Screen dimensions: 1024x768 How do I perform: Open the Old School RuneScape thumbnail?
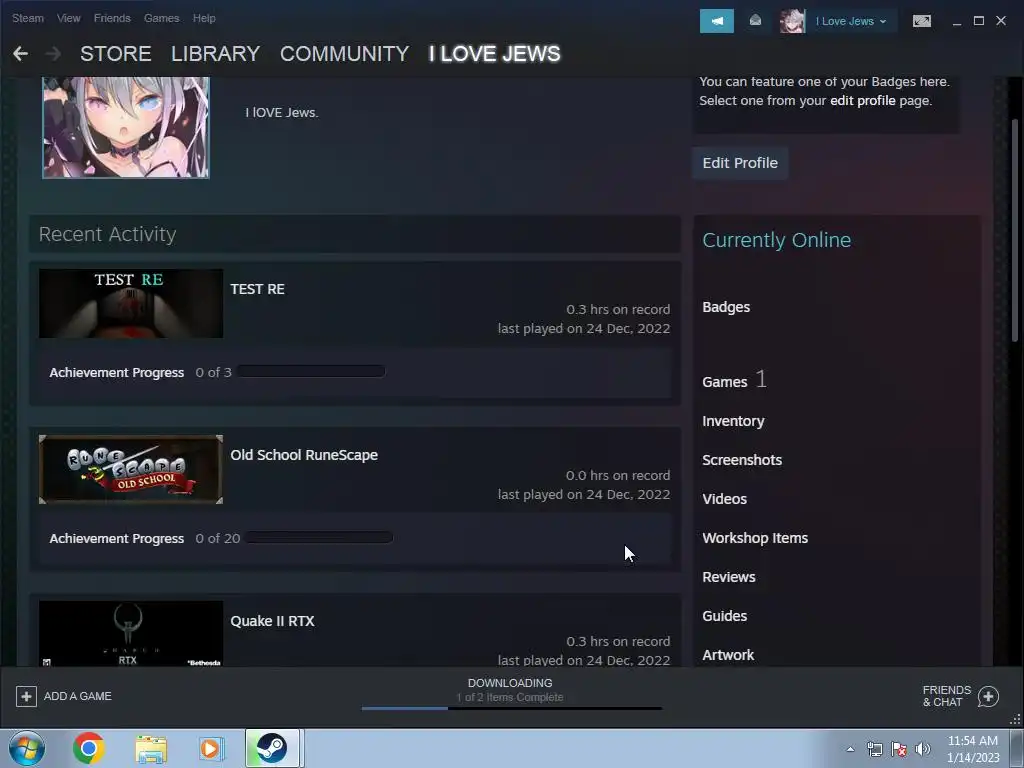[x=131, y=470]
